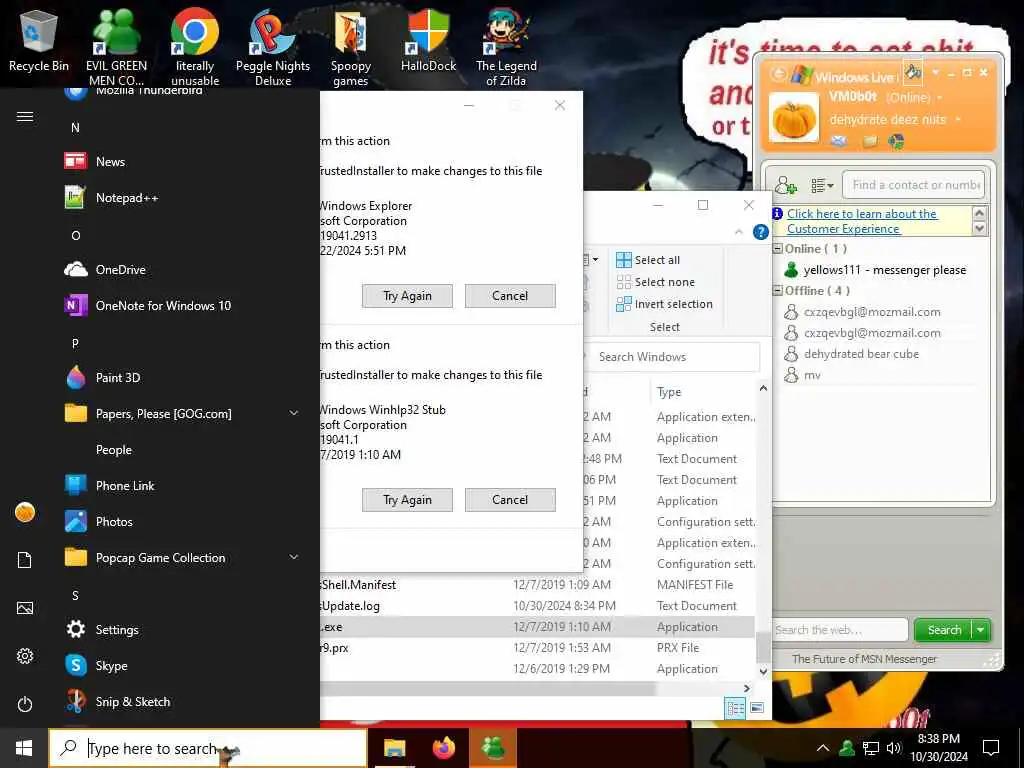Image resolution: width=1024 pixels, height=768 pixels.
Task: Click the Add a contact icon
Action: (x=786, y=185)
